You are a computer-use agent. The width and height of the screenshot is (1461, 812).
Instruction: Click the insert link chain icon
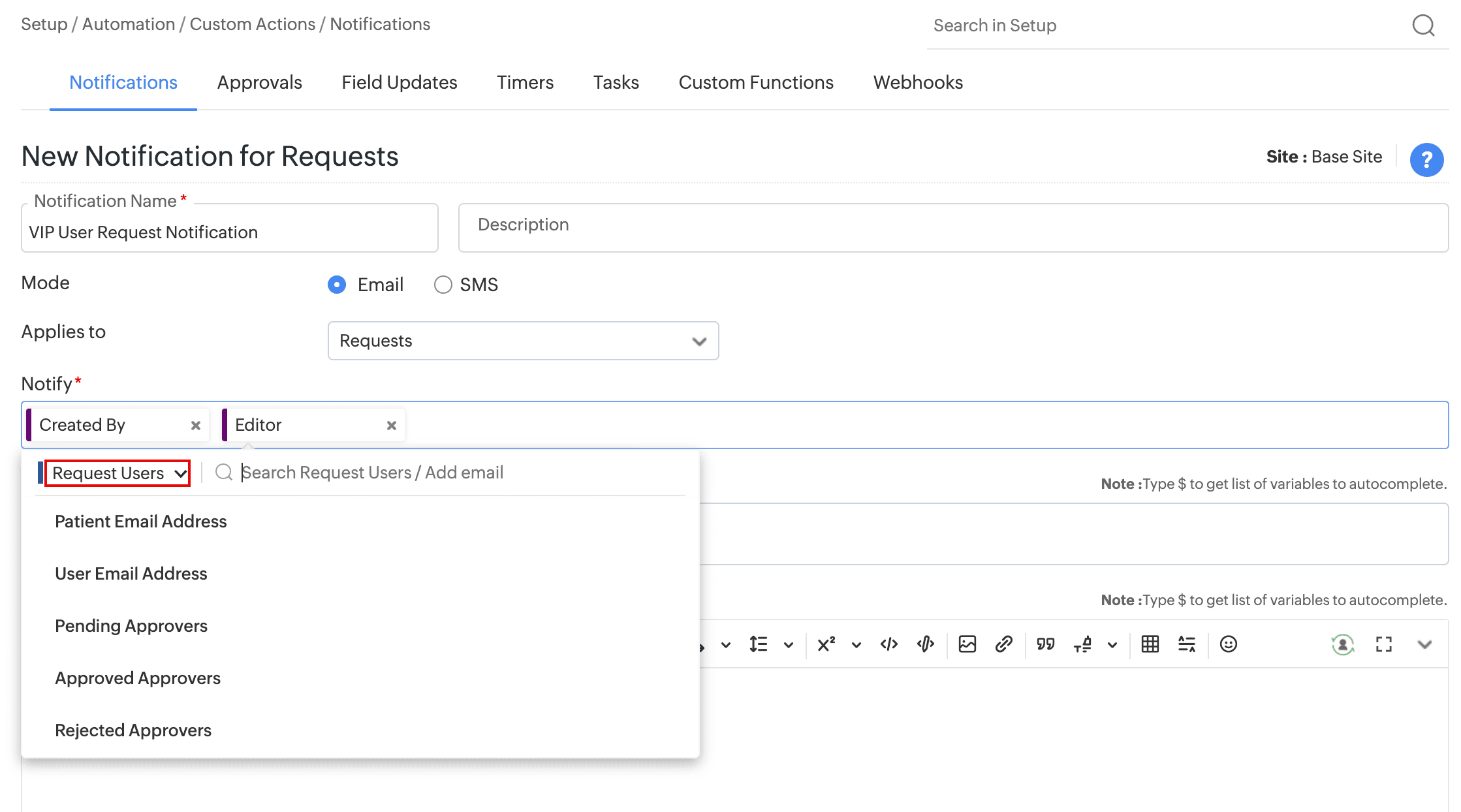coord(1003,644)
